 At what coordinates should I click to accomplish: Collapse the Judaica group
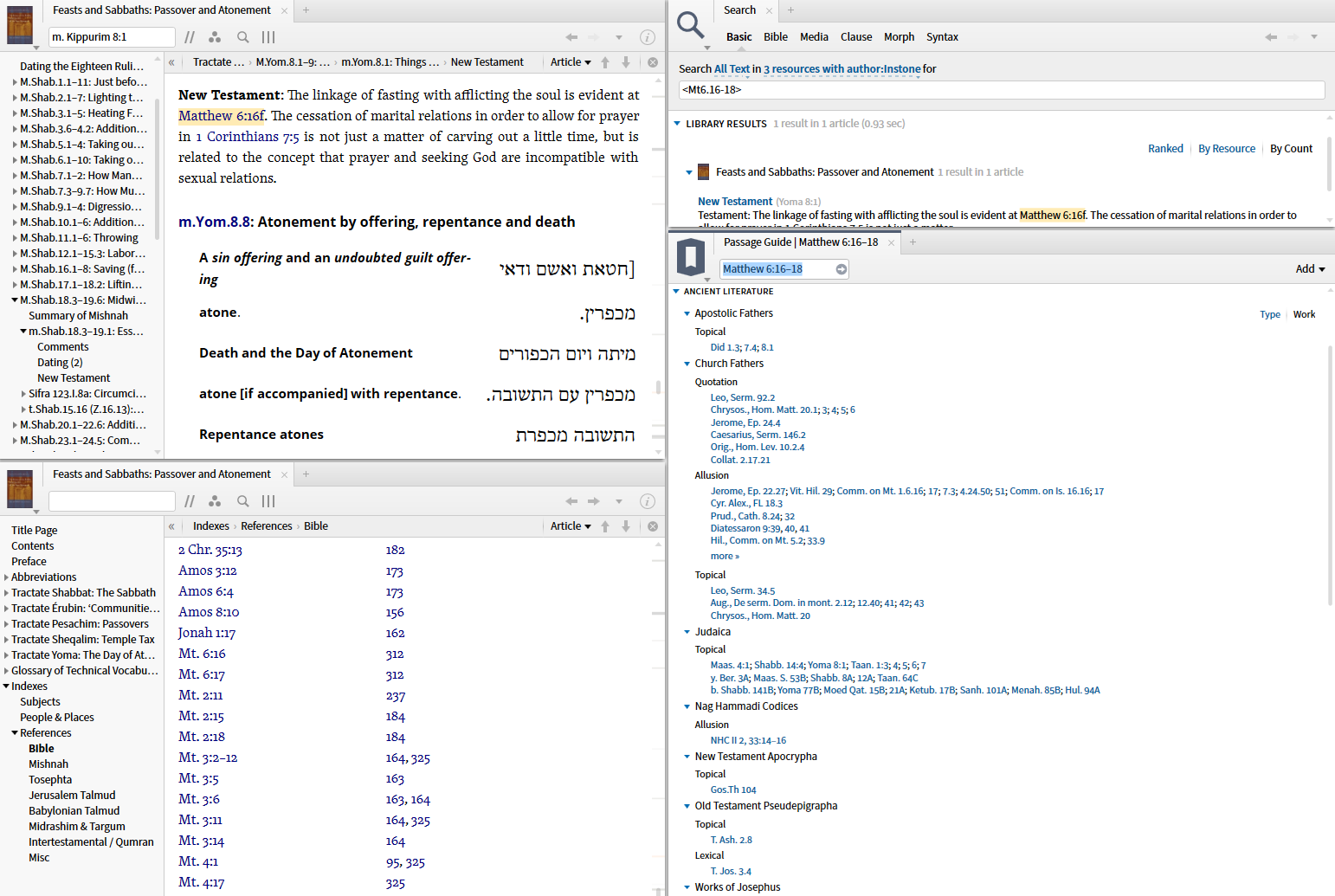click(x=687, y=632)
